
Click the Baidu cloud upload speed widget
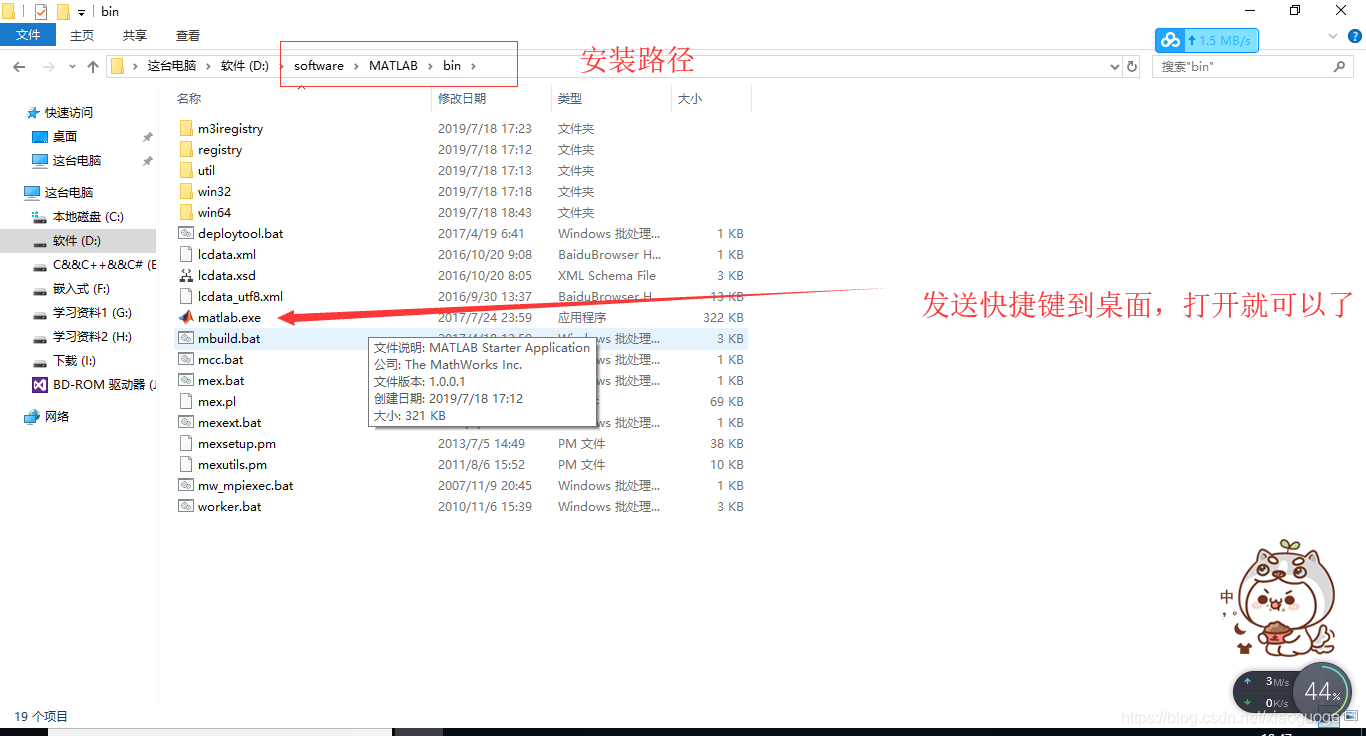pyautogui.click(x=1207, y=40)
